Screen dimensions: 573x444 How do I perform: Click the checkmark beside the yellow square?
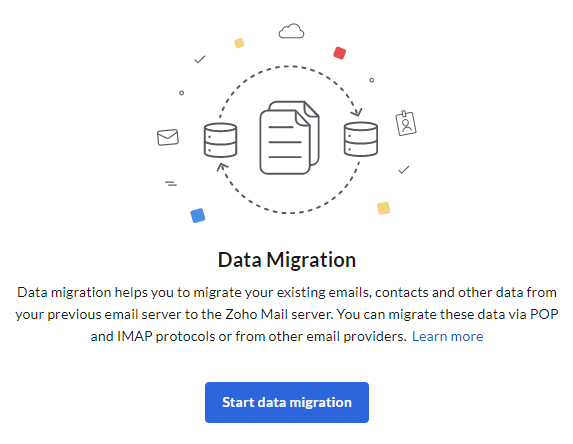click(200, 59)
